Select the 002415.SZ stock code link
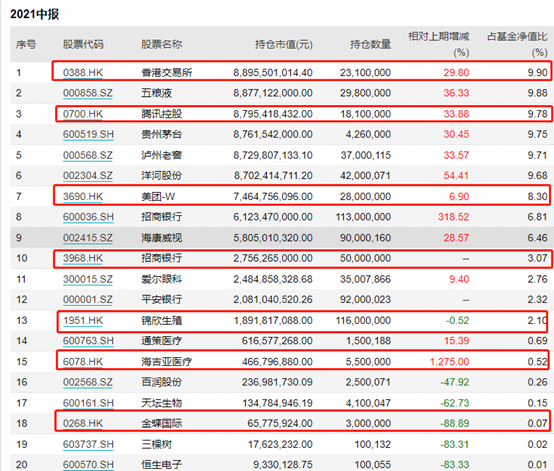The width and height of the screenshot is (554, 471). 88,238
